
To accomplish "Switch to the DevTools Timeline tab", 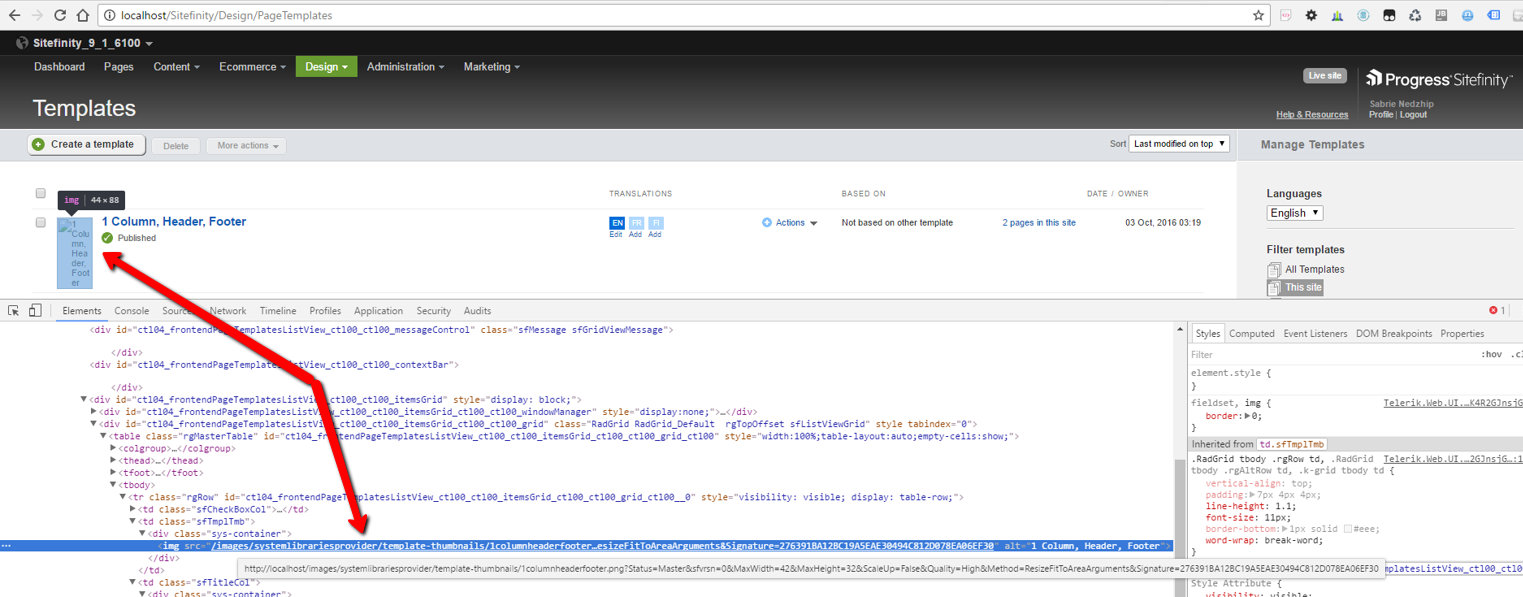I will (x=277, y=311).
